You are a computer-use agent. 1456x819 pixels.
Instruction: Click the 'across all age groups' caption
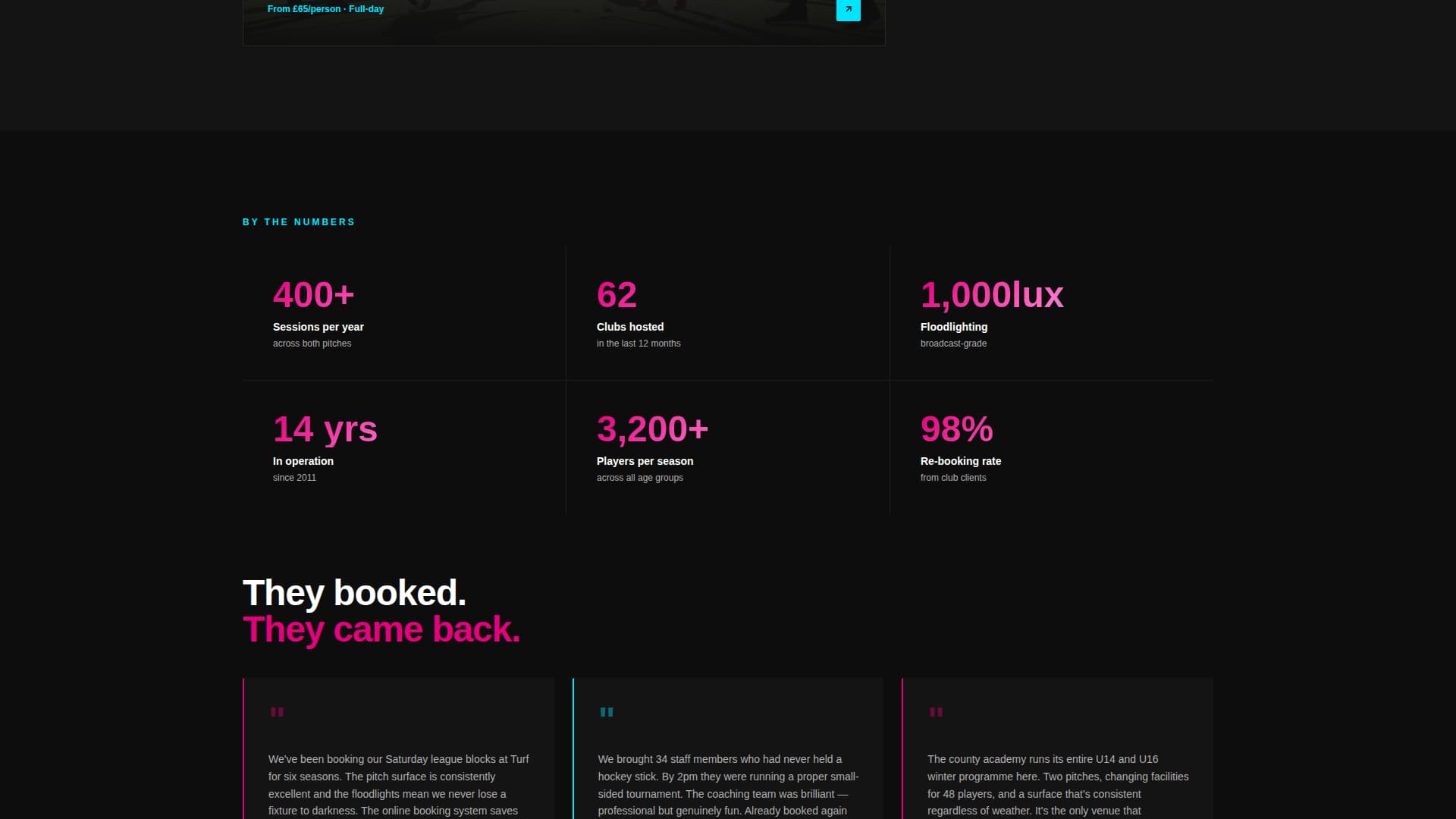[639, 478]
